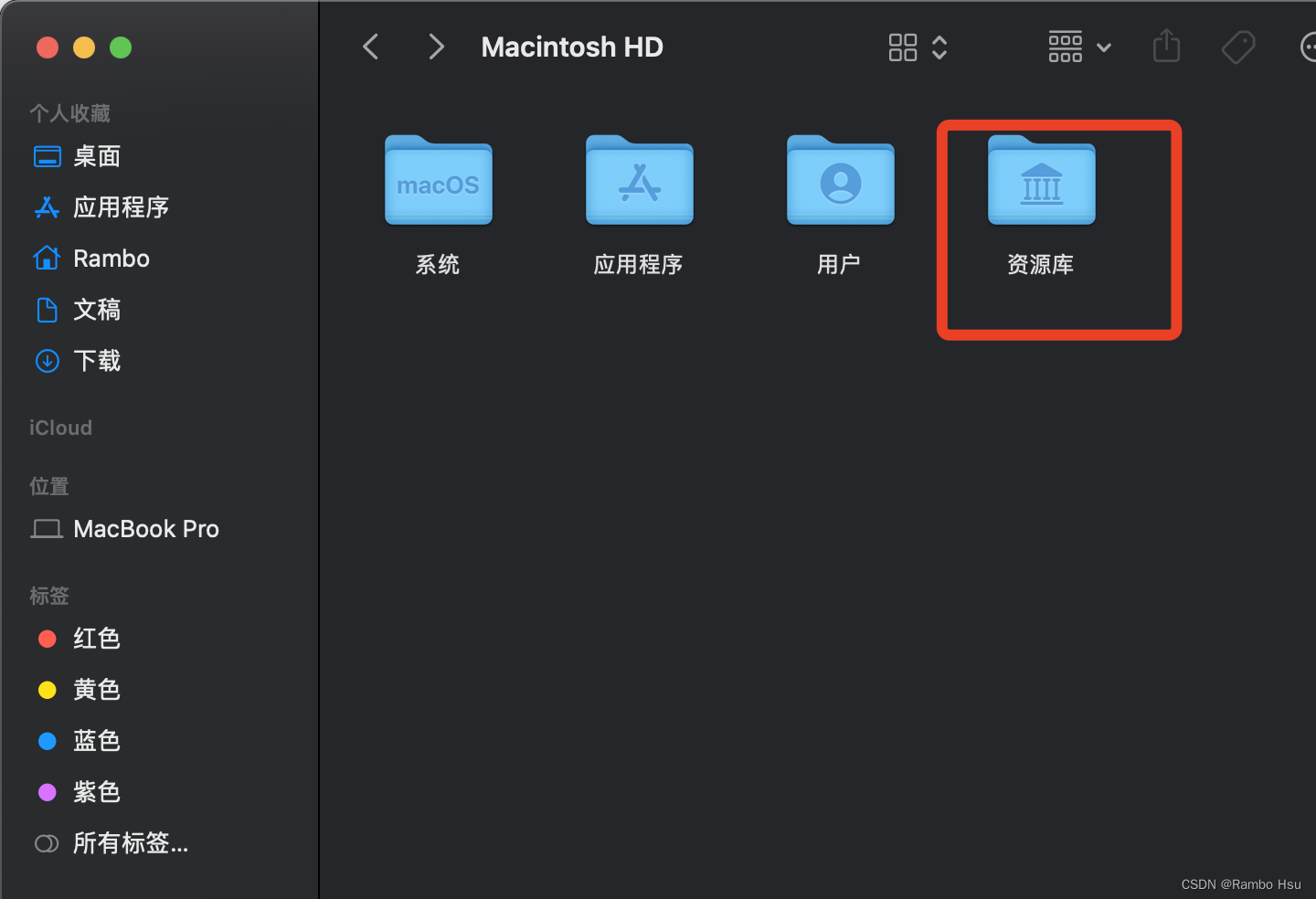Click the iCloud section header
Image resolution: width=1316 pixels, height=899 pixels.
[60, 428]
